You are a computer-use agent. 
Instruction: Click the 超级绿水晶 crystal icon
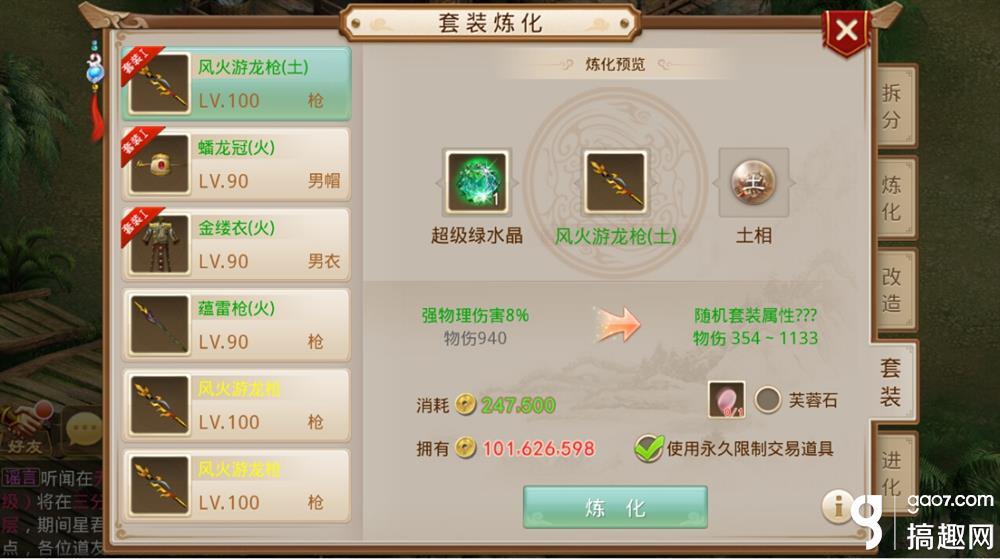pyautogui.click(x=478, y=183)
